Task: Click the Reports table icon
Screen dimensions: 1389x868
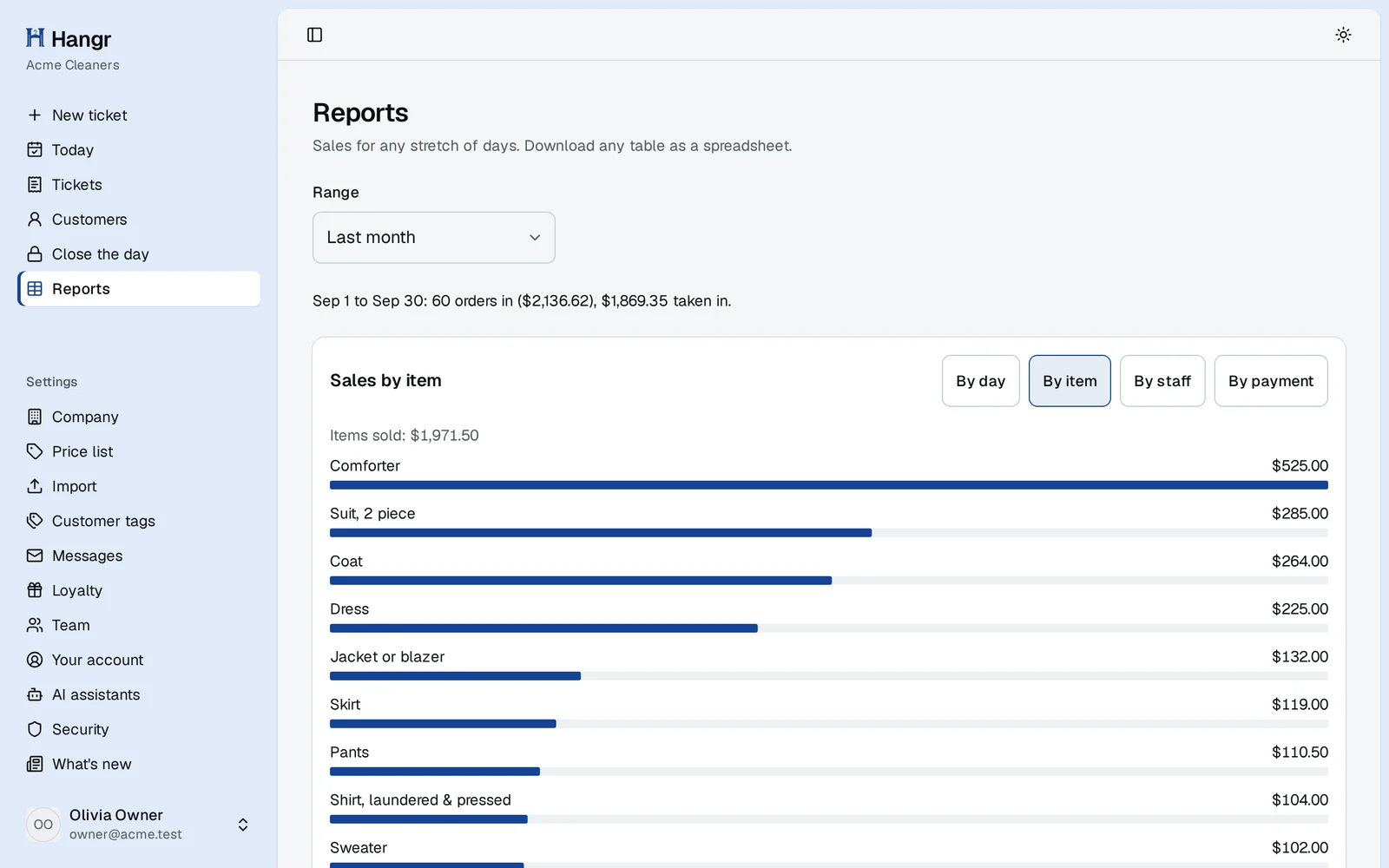Action: pyautogui.click(x=35, y=289)
